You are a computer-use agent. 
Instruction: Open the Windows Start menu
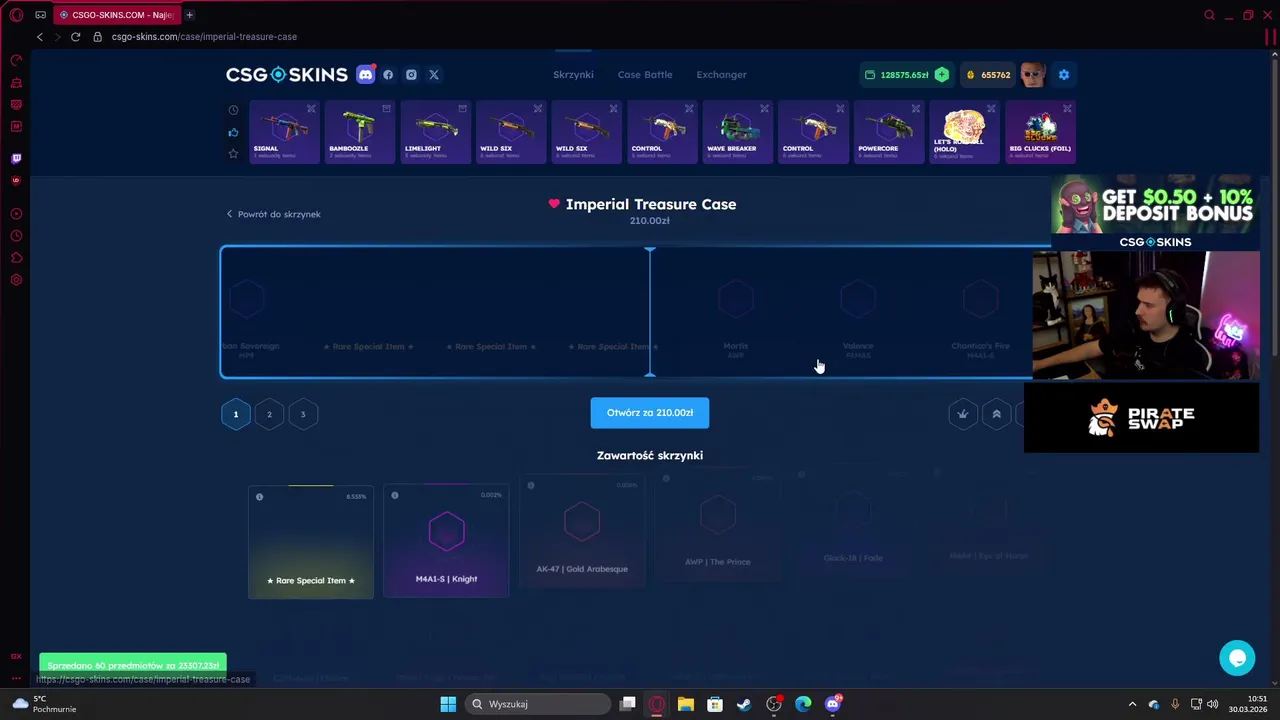click(x=448, y=704)
